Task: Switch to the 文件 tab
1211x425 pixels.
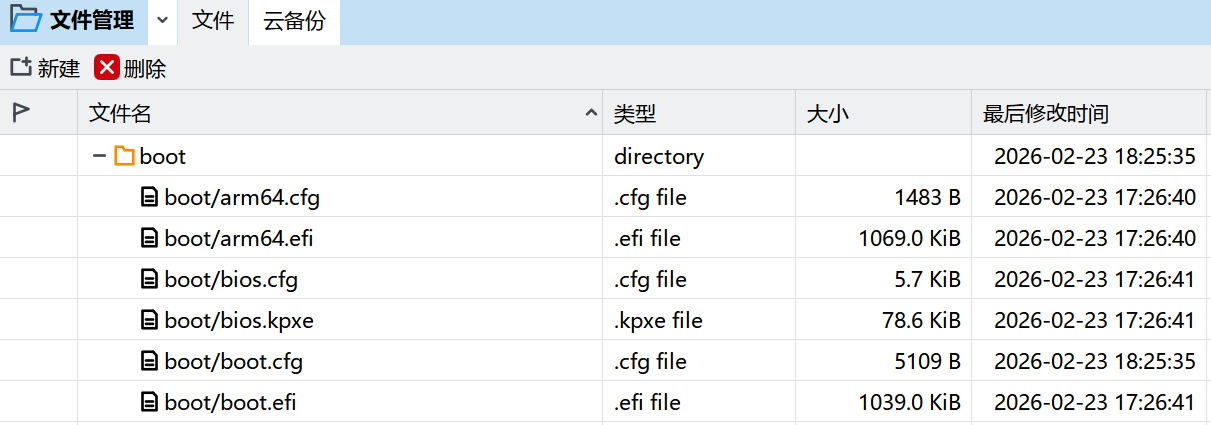Action: [x=213, y=21]
